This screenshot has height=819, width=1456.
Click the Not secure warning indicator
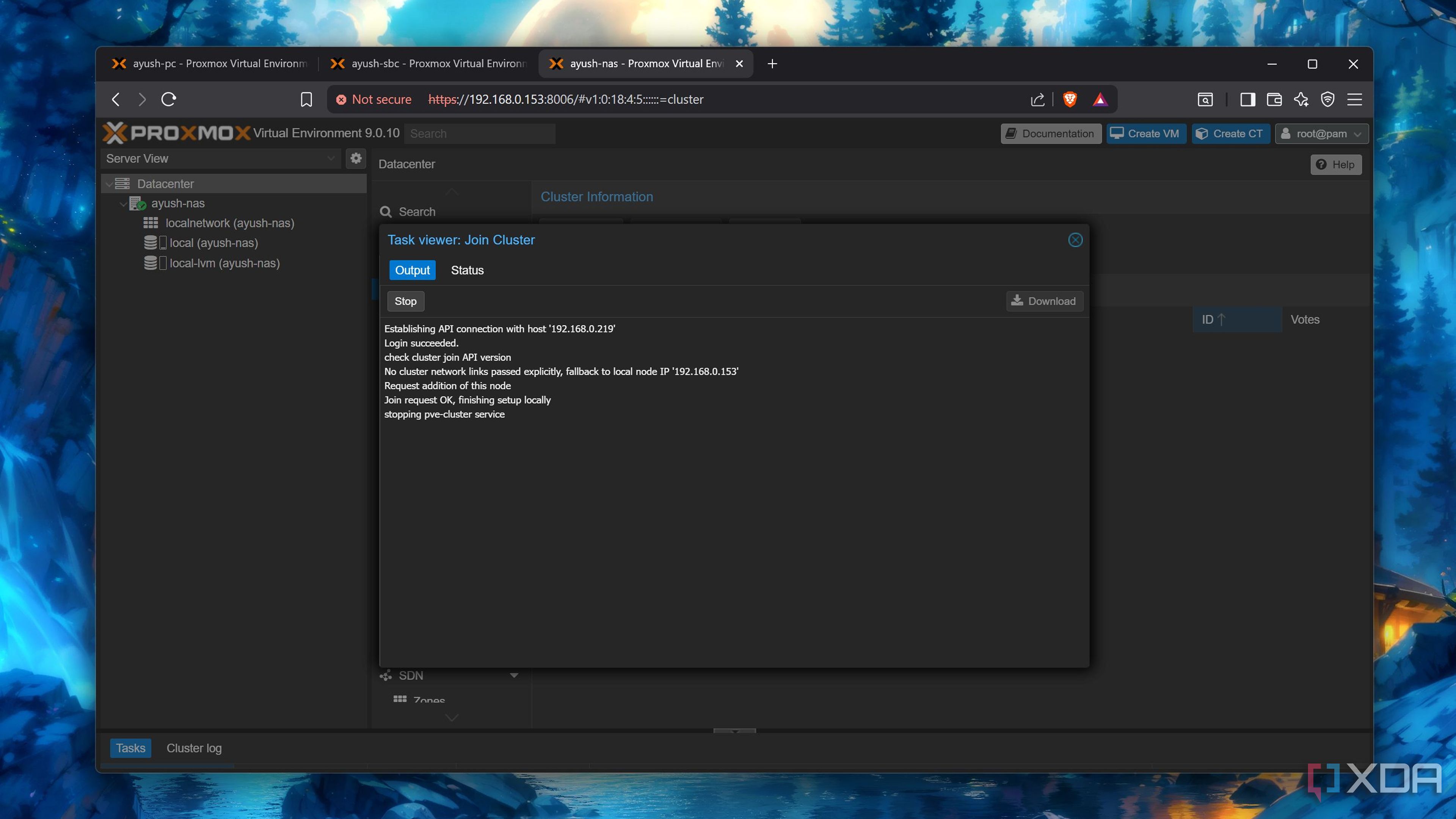(x=373, y=99)
